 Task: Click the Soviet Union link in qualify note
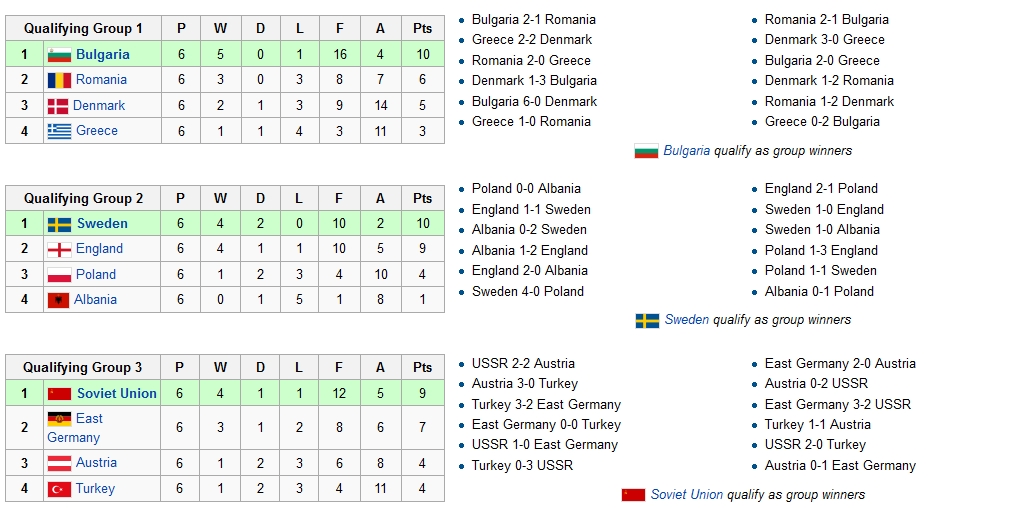(687, 495)
